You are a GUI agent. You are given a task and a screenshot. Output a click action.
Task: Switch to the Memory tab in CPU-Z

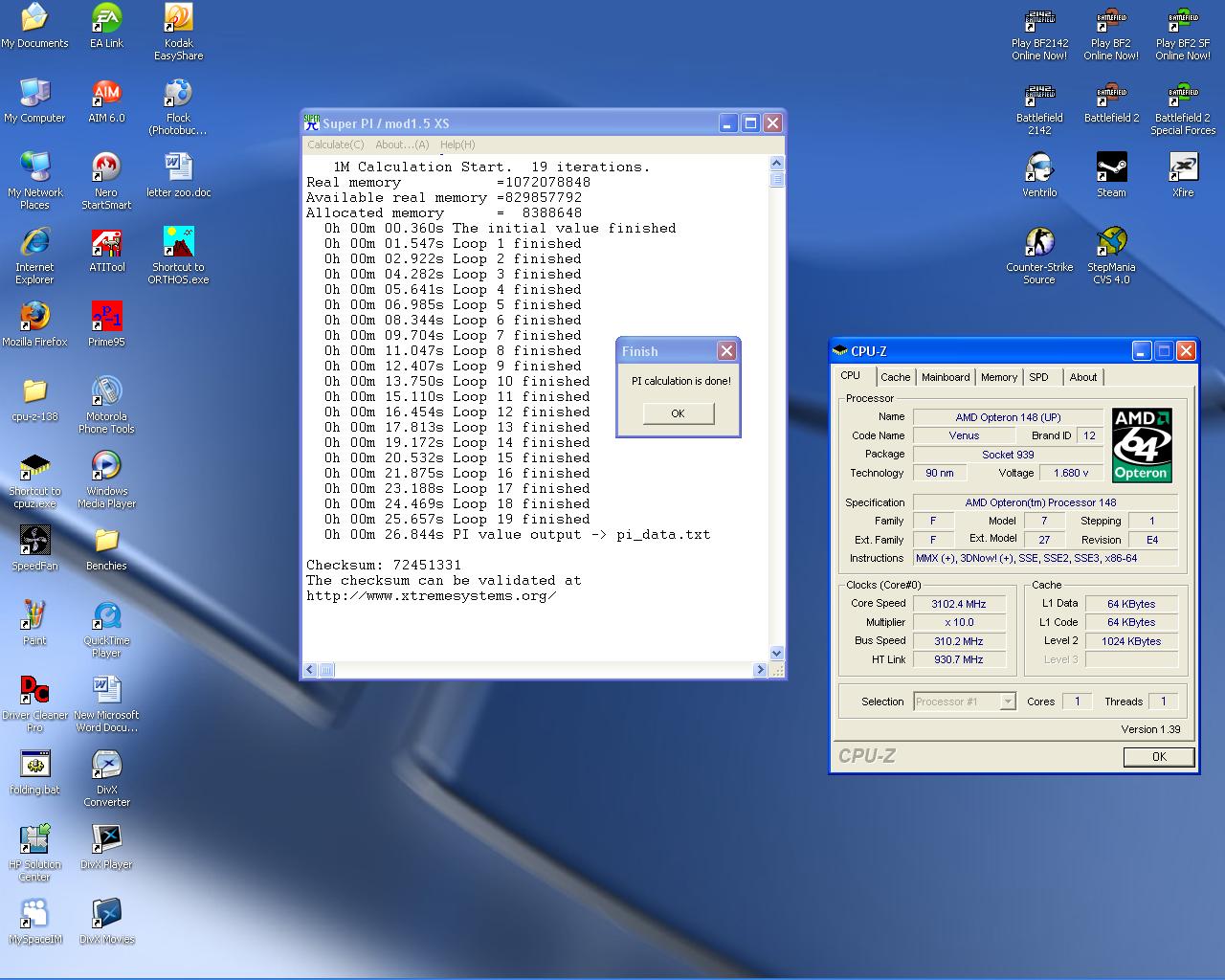click(999, 377)
